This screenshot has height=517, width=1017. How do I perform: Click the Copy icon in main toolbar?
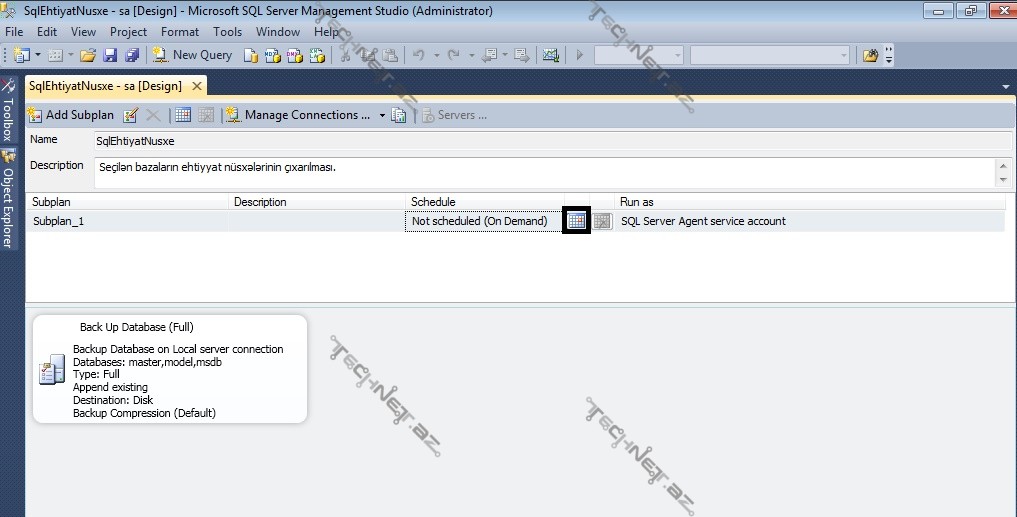[368, 55]
